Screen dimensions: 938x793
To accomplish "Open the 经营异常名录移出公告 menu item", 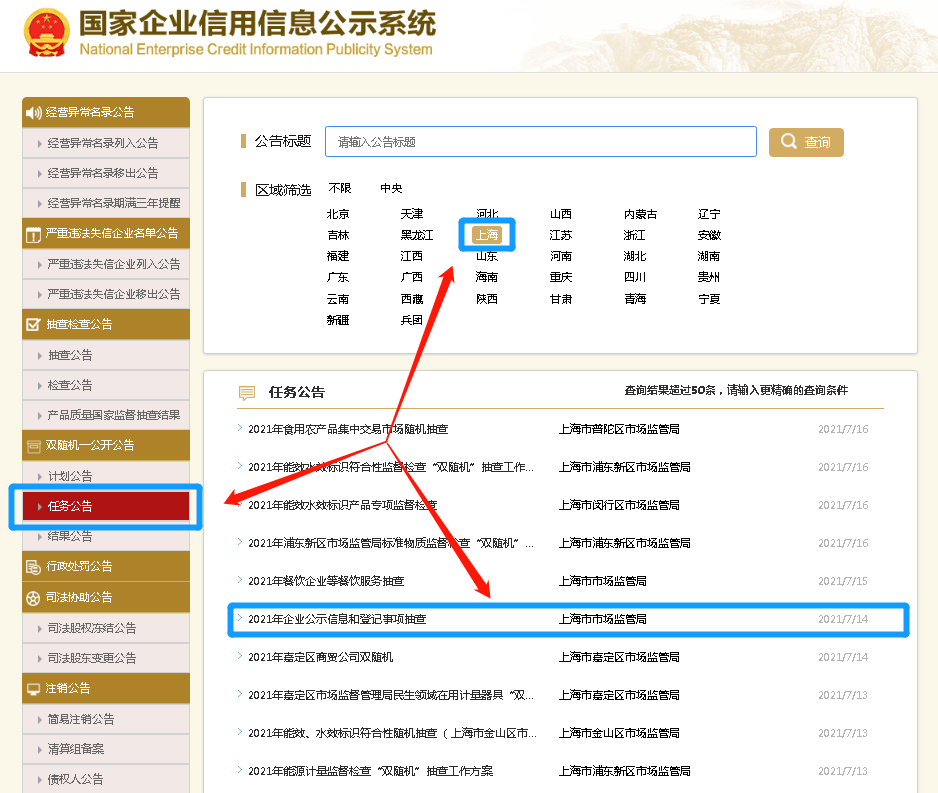I will (x=106, y=173).
